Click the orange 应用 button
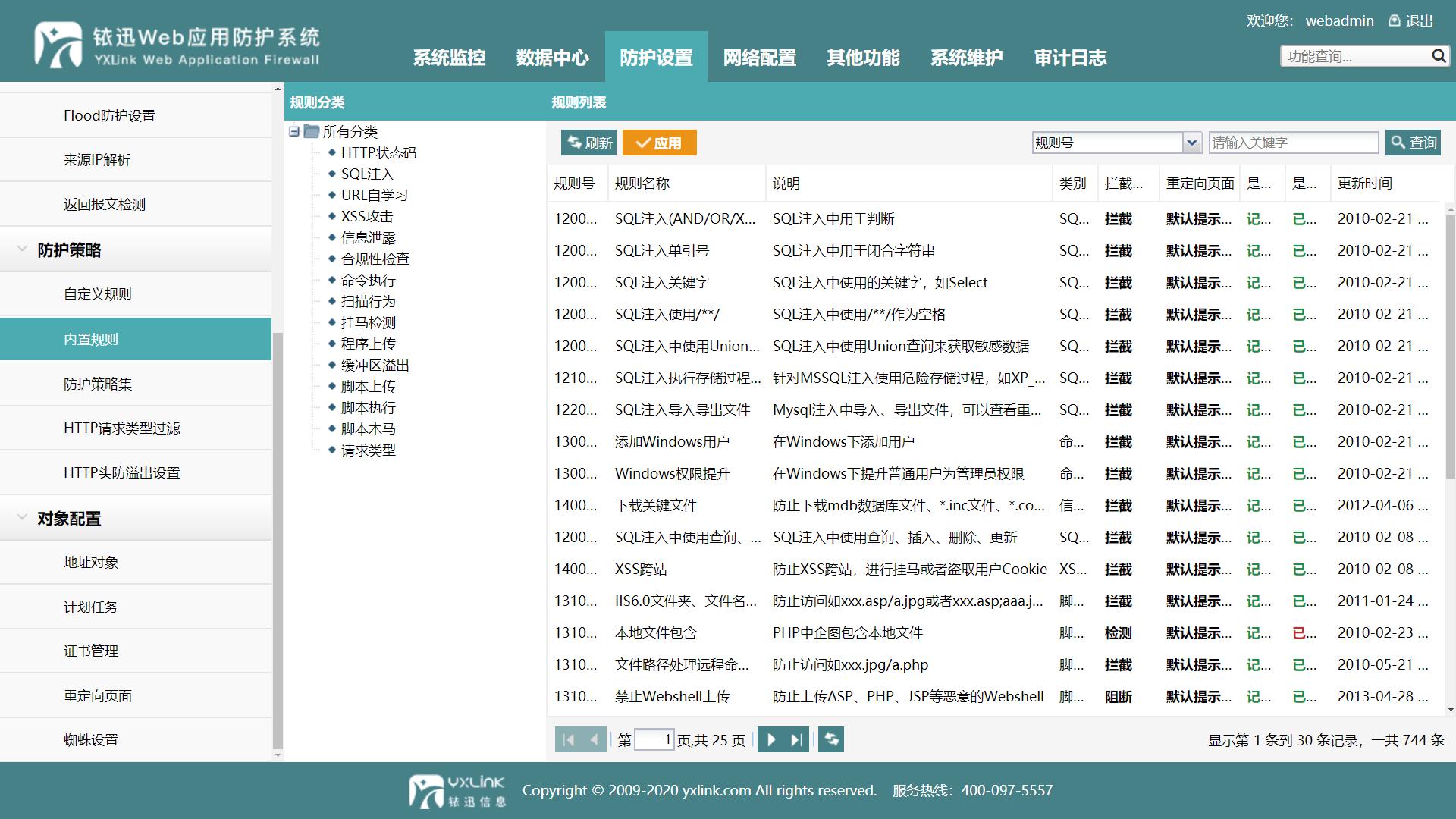 pos(659,143)
